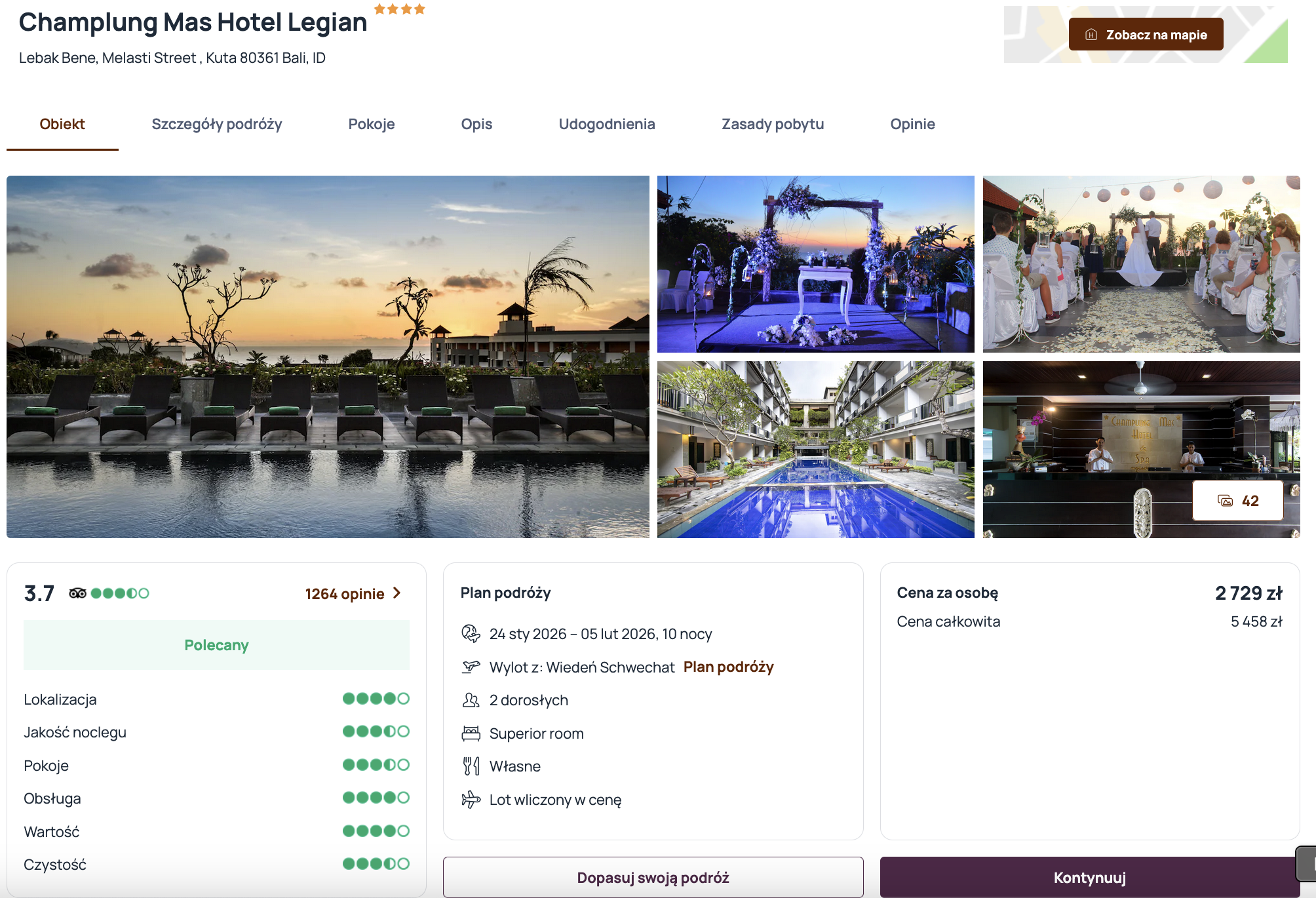Click Lokalizacja rating bubbles
Viewport: 1316px width, 898px height.
point(376,699)
